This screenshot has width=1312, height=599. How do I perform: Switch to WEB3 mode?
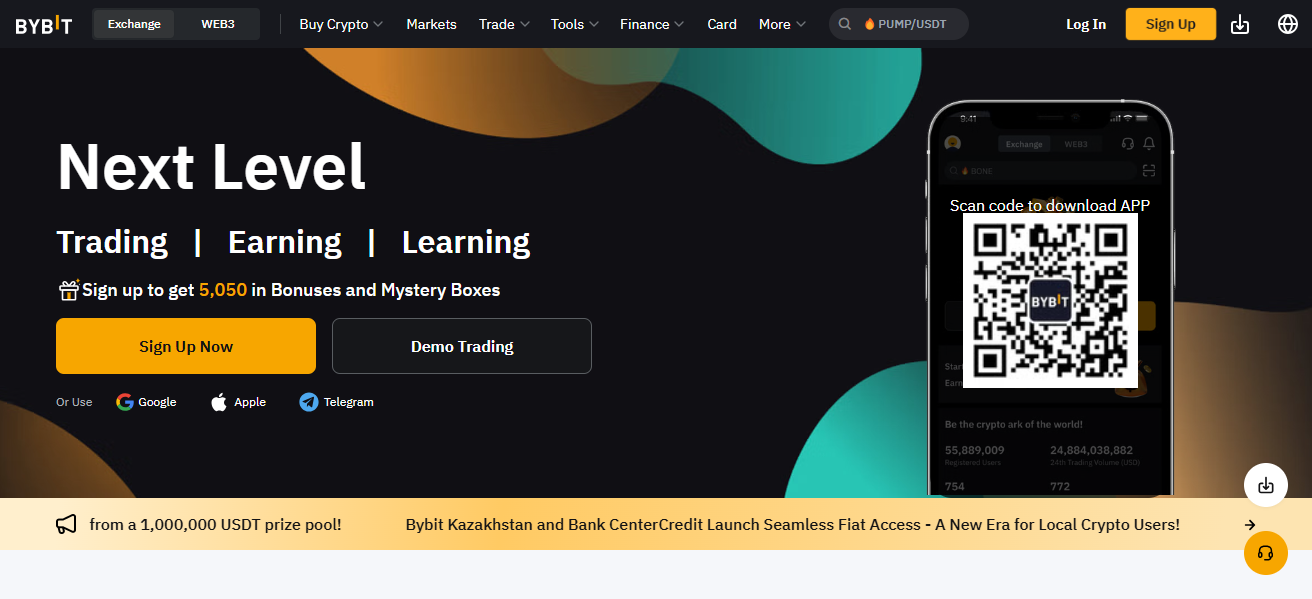pyautogui.click(x=217, y=24)
